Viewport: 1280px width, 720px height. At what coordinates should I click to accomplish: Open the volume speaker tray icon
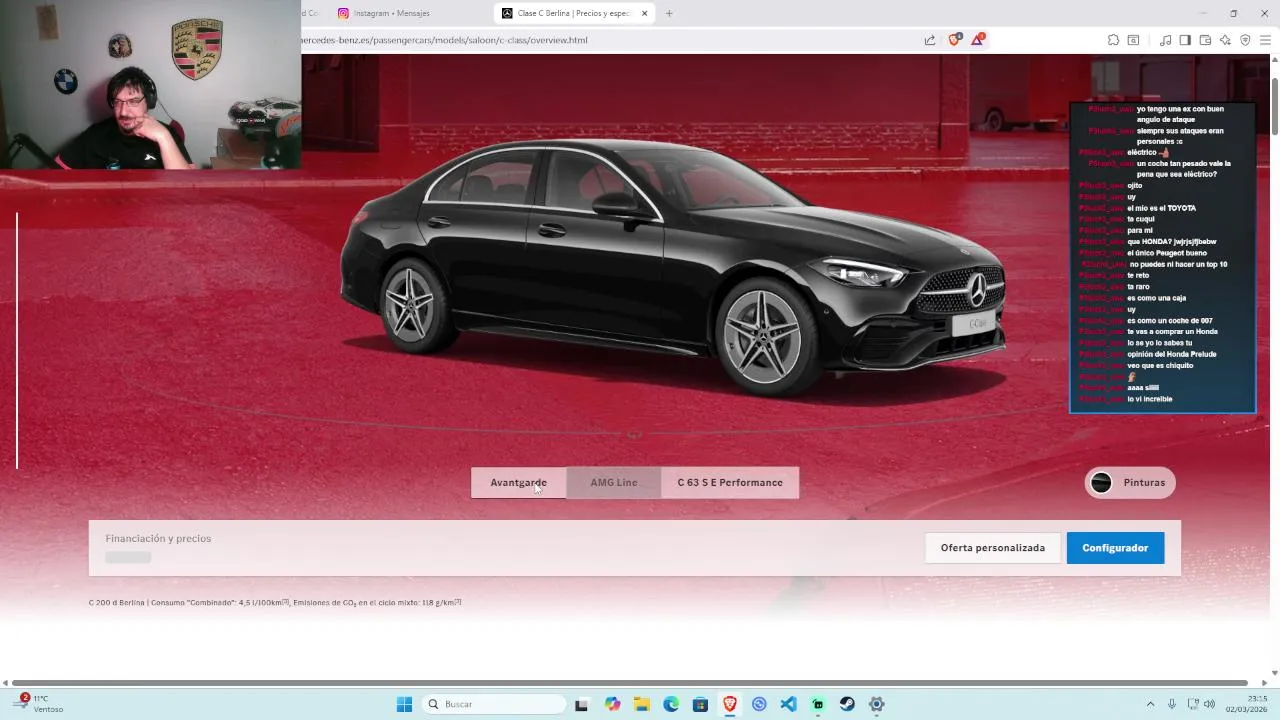pyautogui.click(x=1209, y=704)
